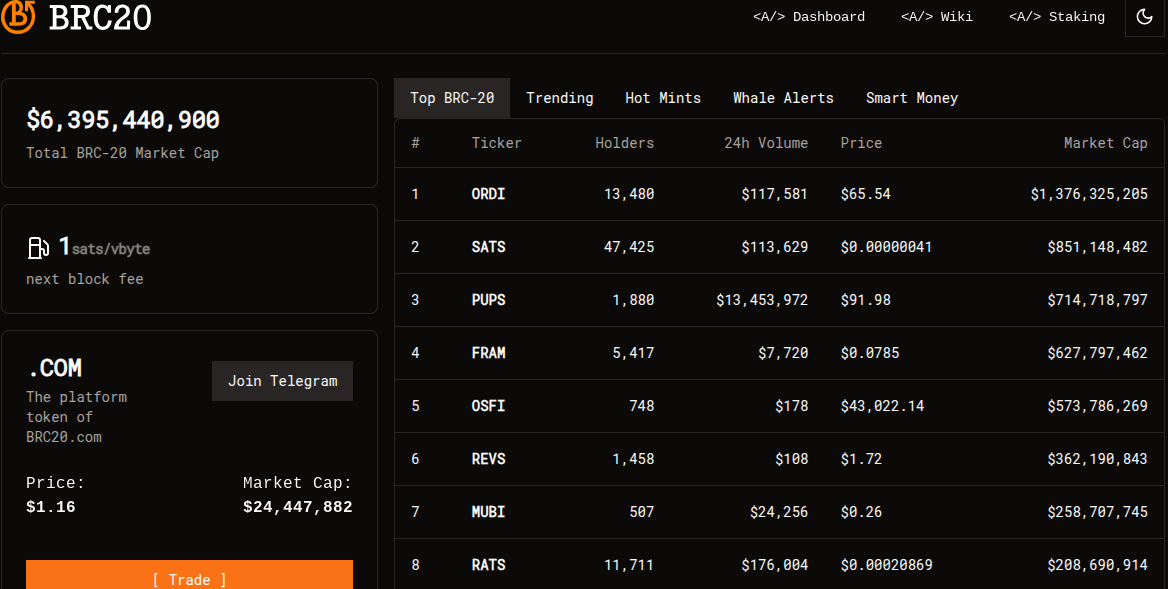
Task: Click the RATS ticker entry
Action: point(488,565)
